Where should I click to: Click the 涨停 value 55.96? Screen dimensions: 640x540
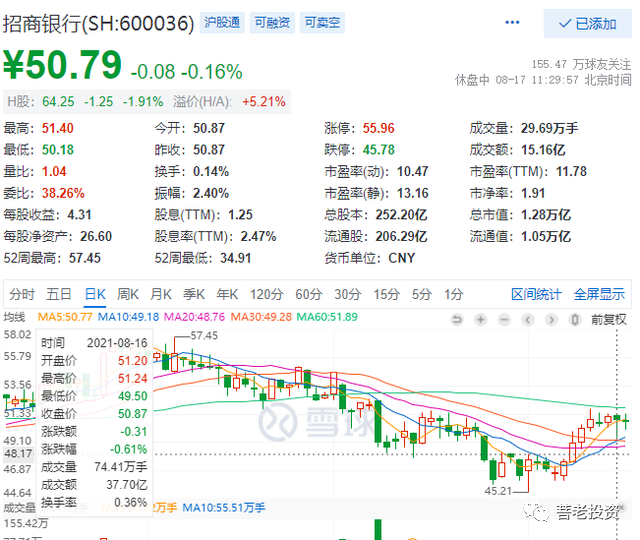point(379,128)
